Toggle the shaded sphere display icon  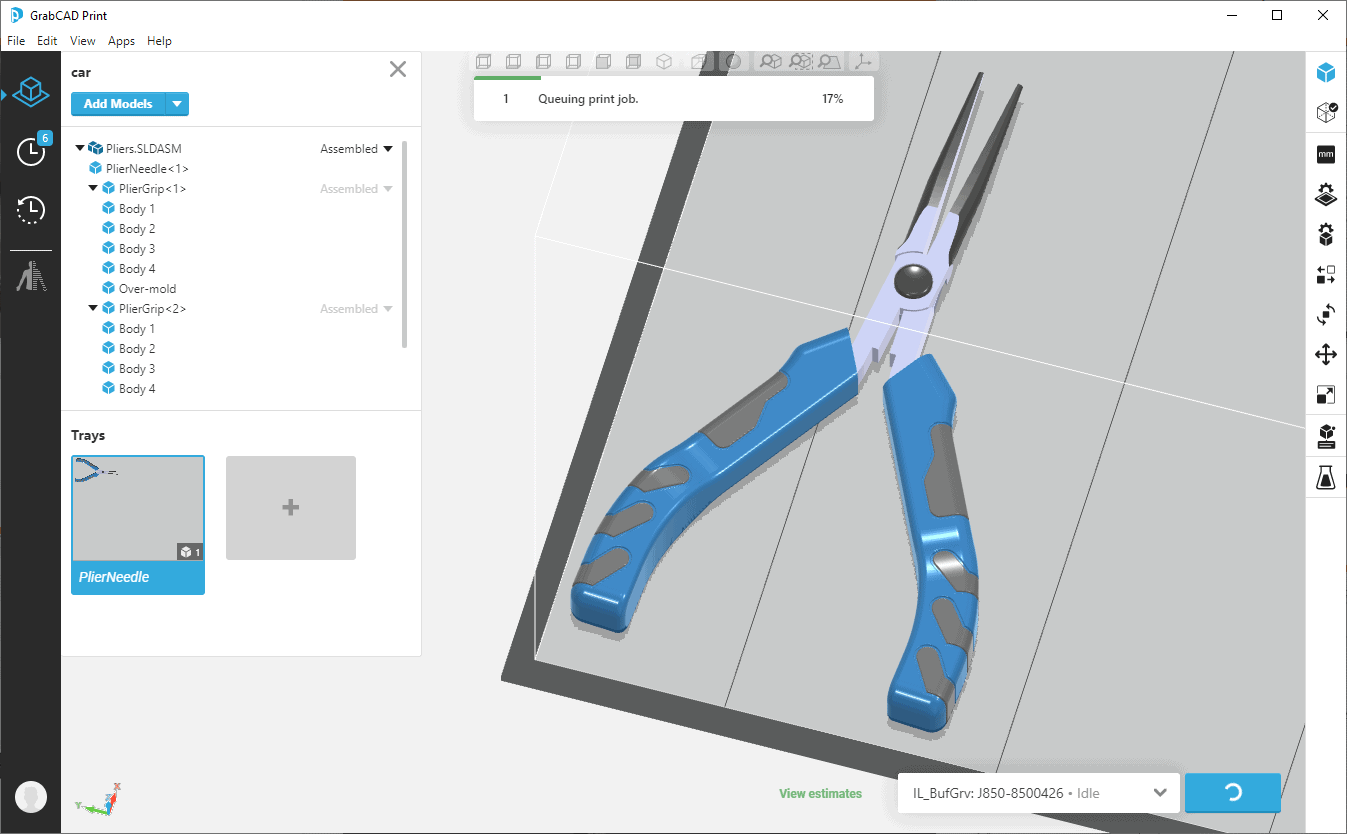click(x=733, y=62)
